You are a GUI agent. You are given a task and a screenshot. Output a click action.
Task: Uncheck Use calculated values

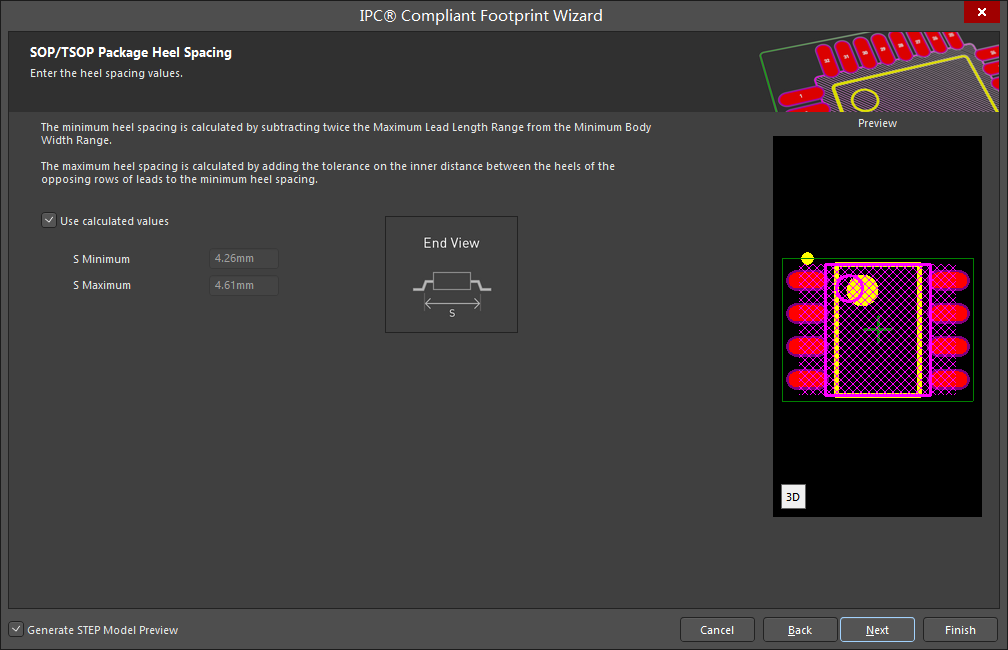coord(48,221)
